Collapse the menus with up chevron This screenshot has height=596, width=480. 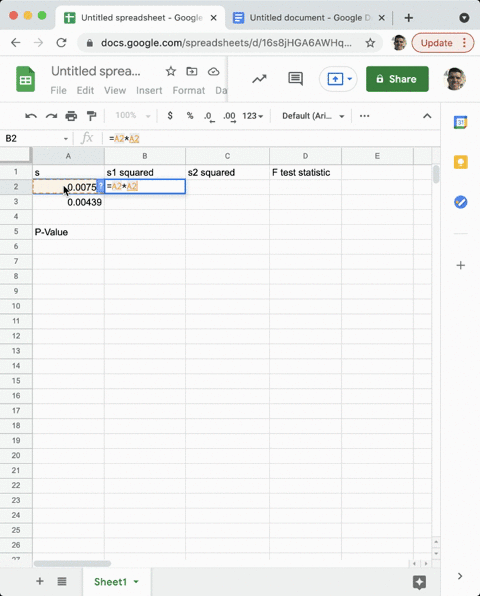click(427, 116)
